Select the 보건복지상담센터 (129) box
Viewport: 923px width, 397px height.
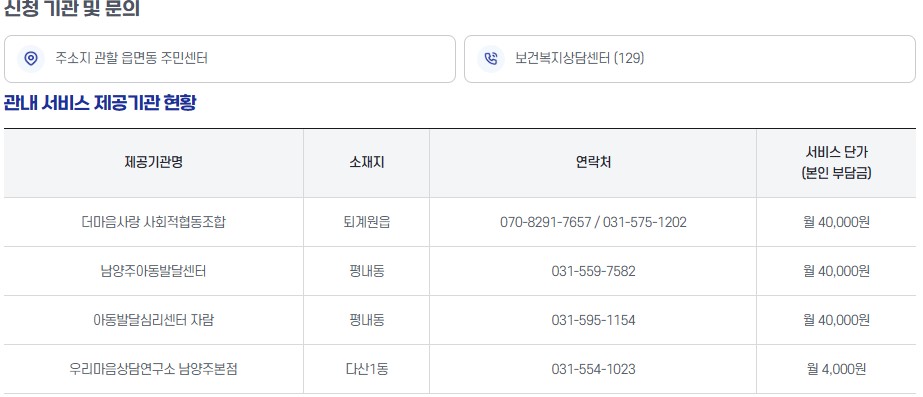coord(690,59)
